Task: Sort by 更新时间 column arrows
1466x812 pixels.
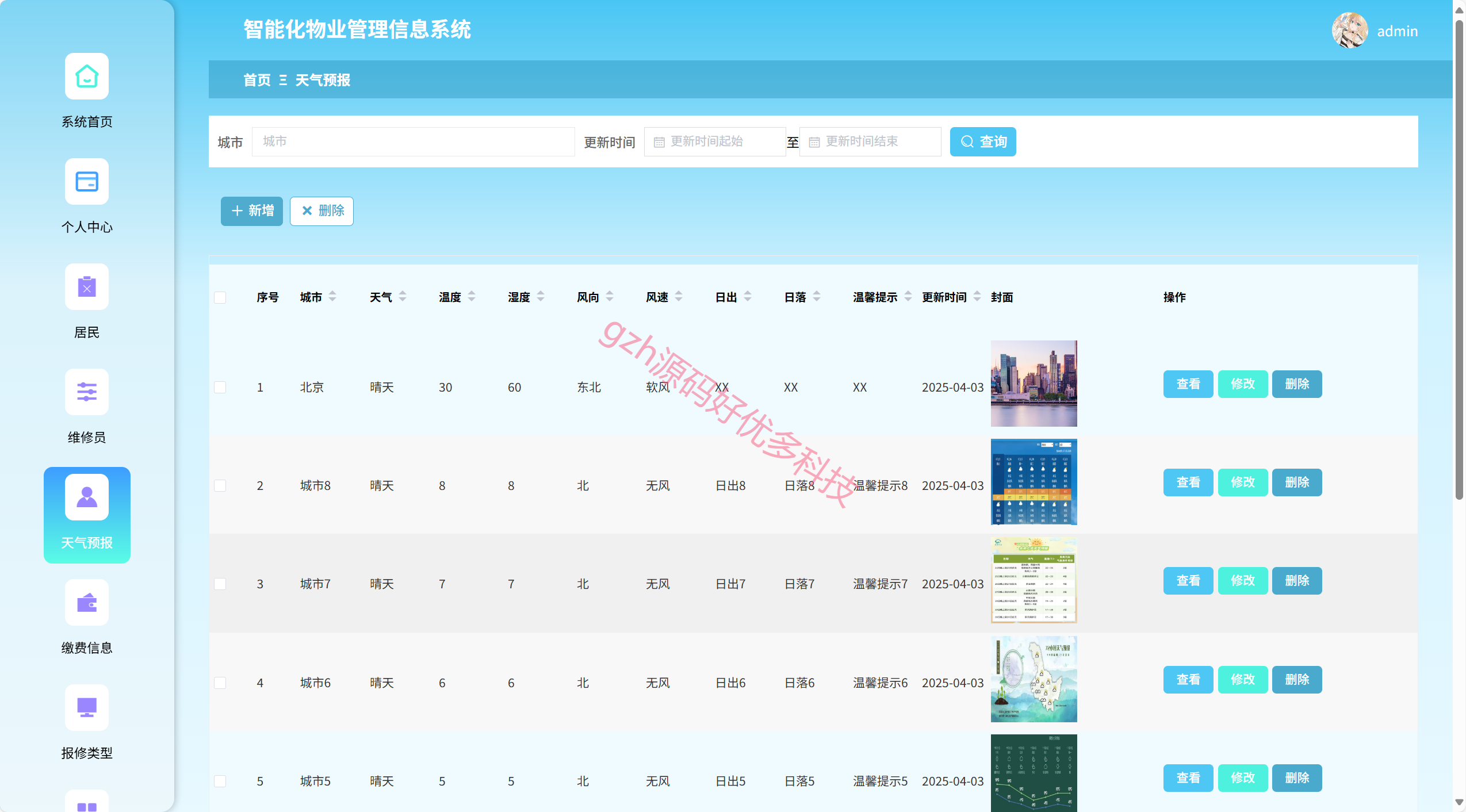Action: click(977, 297)
